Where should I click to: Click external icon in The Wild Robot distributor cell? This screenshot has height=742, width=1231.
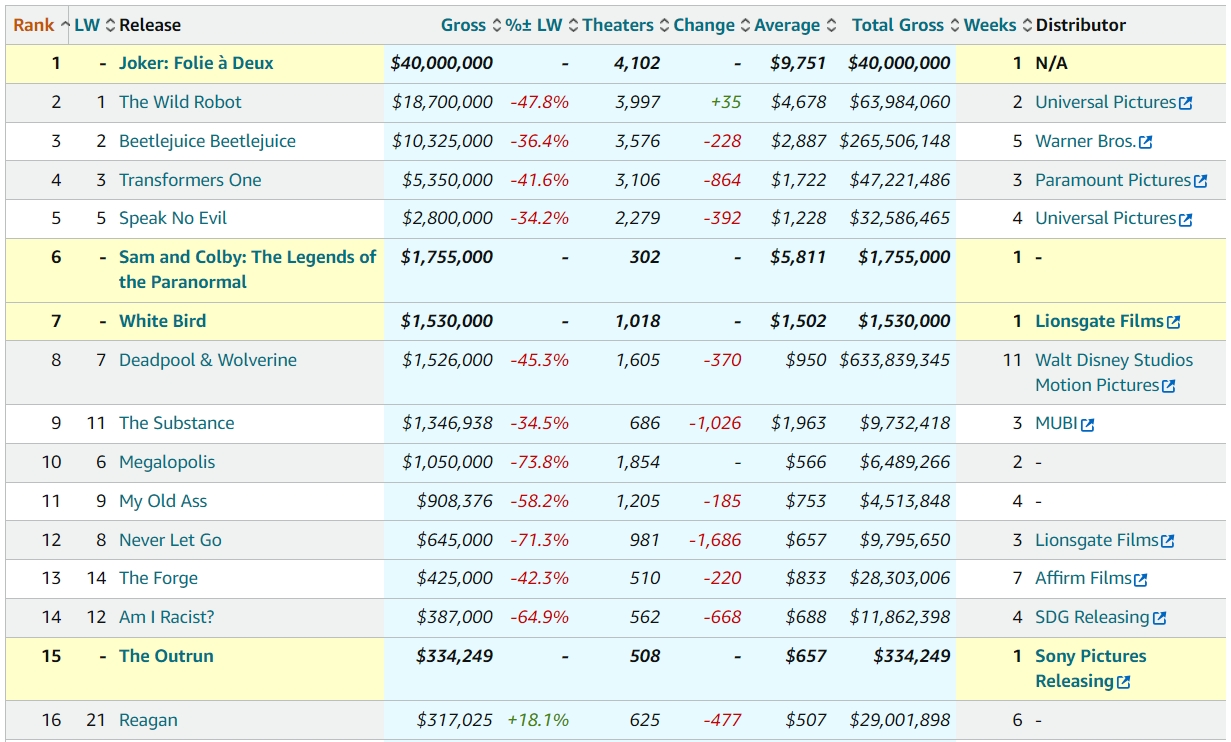pyautogui.click(x=1186, y=103)
